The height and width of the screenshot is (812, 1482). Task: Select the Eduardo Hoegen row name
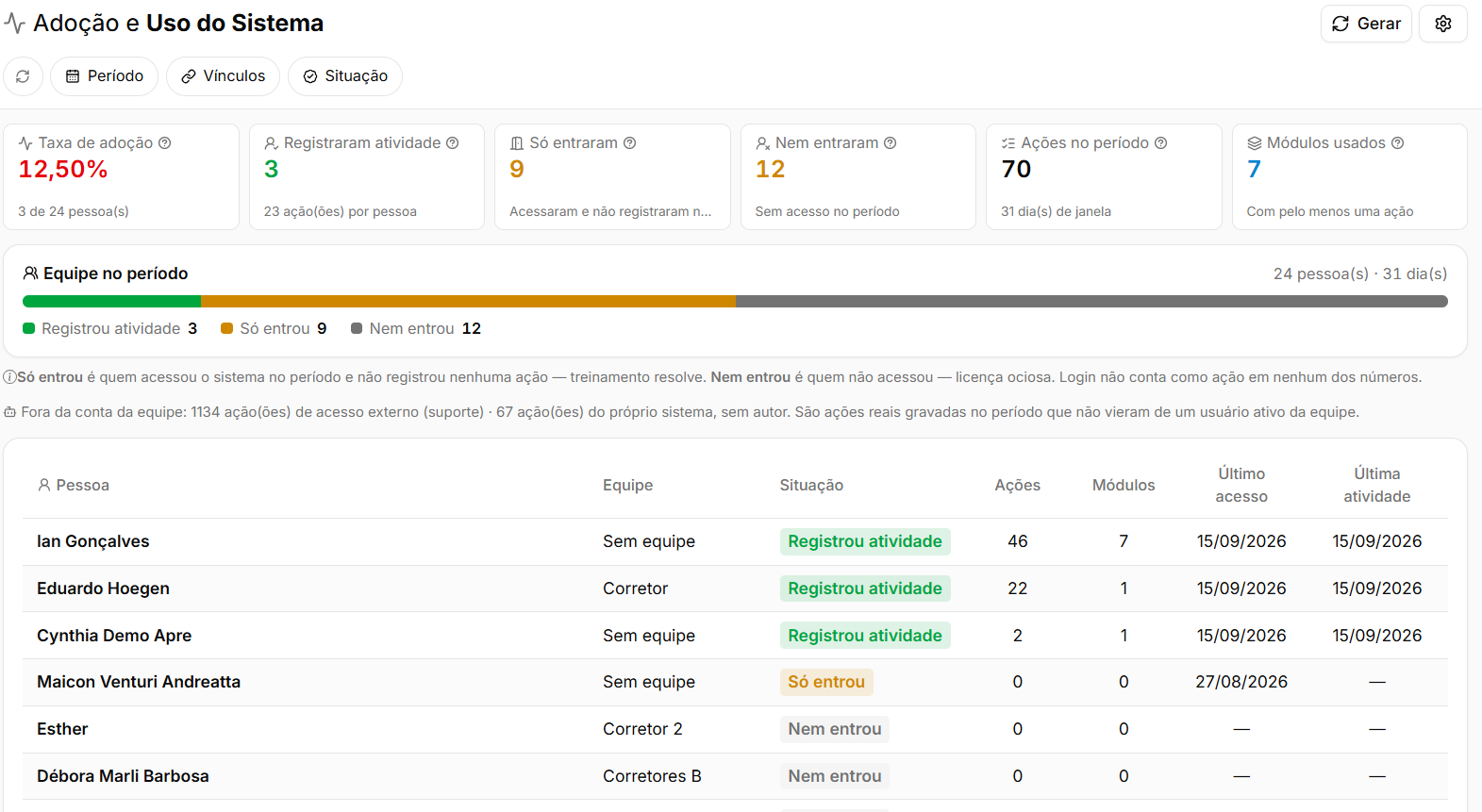(103, 588)
